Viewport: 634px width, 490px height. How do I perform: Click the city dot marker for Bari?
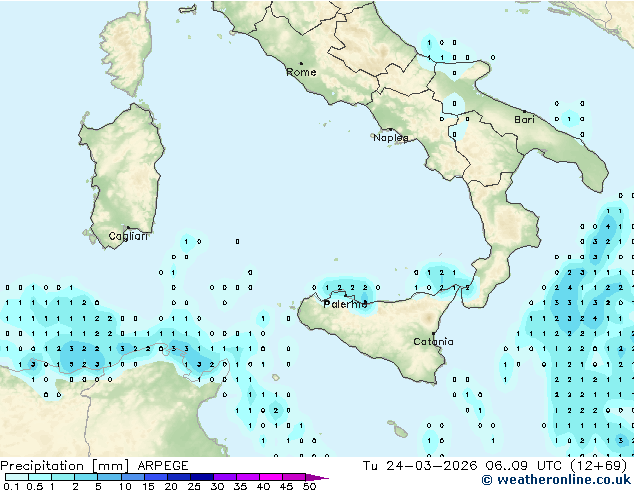[x=524, y=111]
